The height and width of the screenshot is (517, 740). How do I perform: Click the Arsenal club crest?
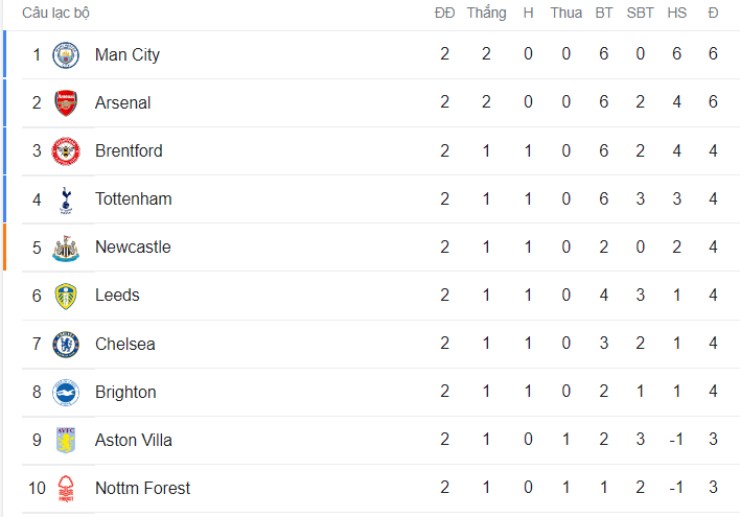click(x=66, y=103)
